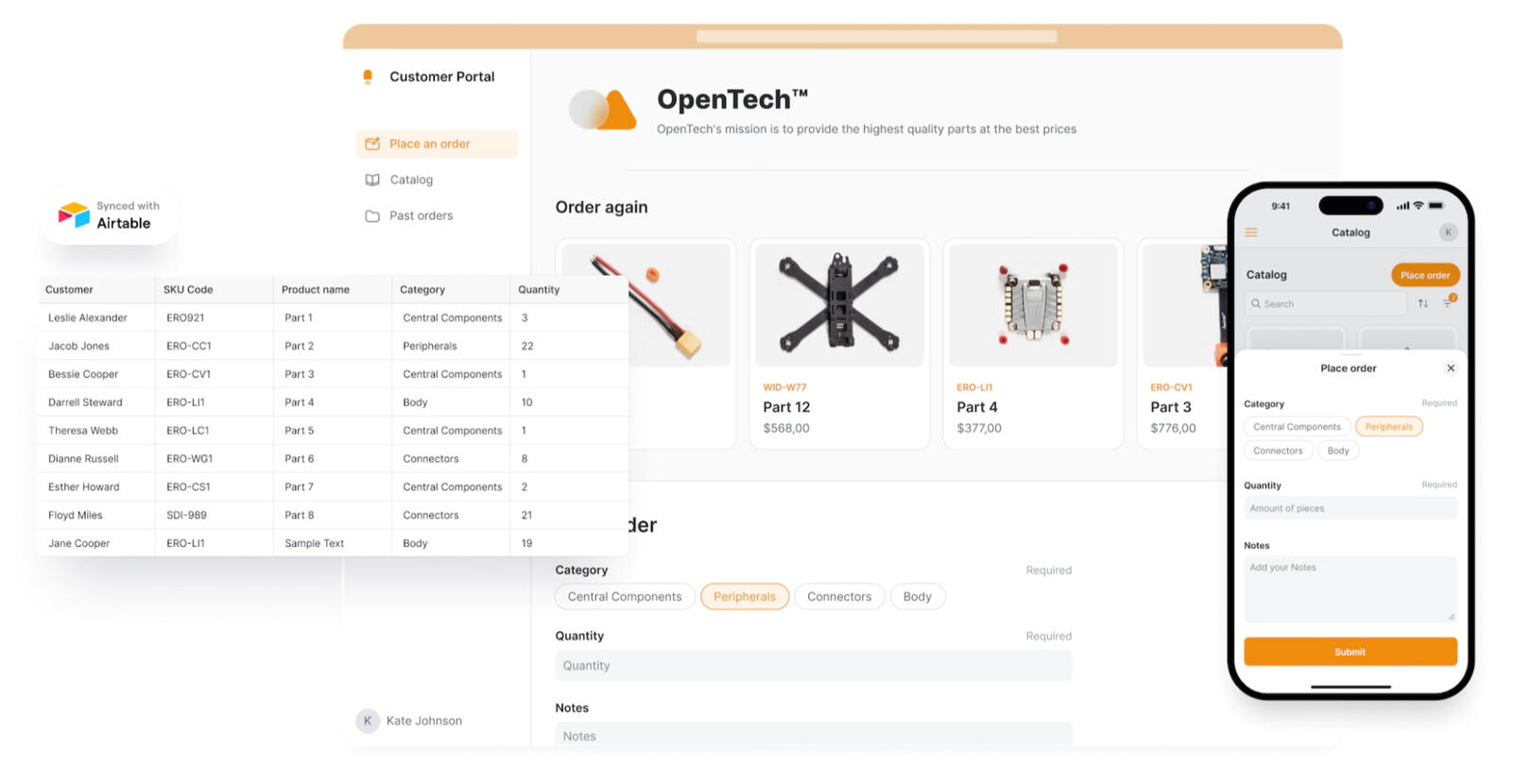Viewport: 1531px width, 784px height.
Task: Click the sort arrows icon beside mobile search
Action: click(x=1422, y=303)
